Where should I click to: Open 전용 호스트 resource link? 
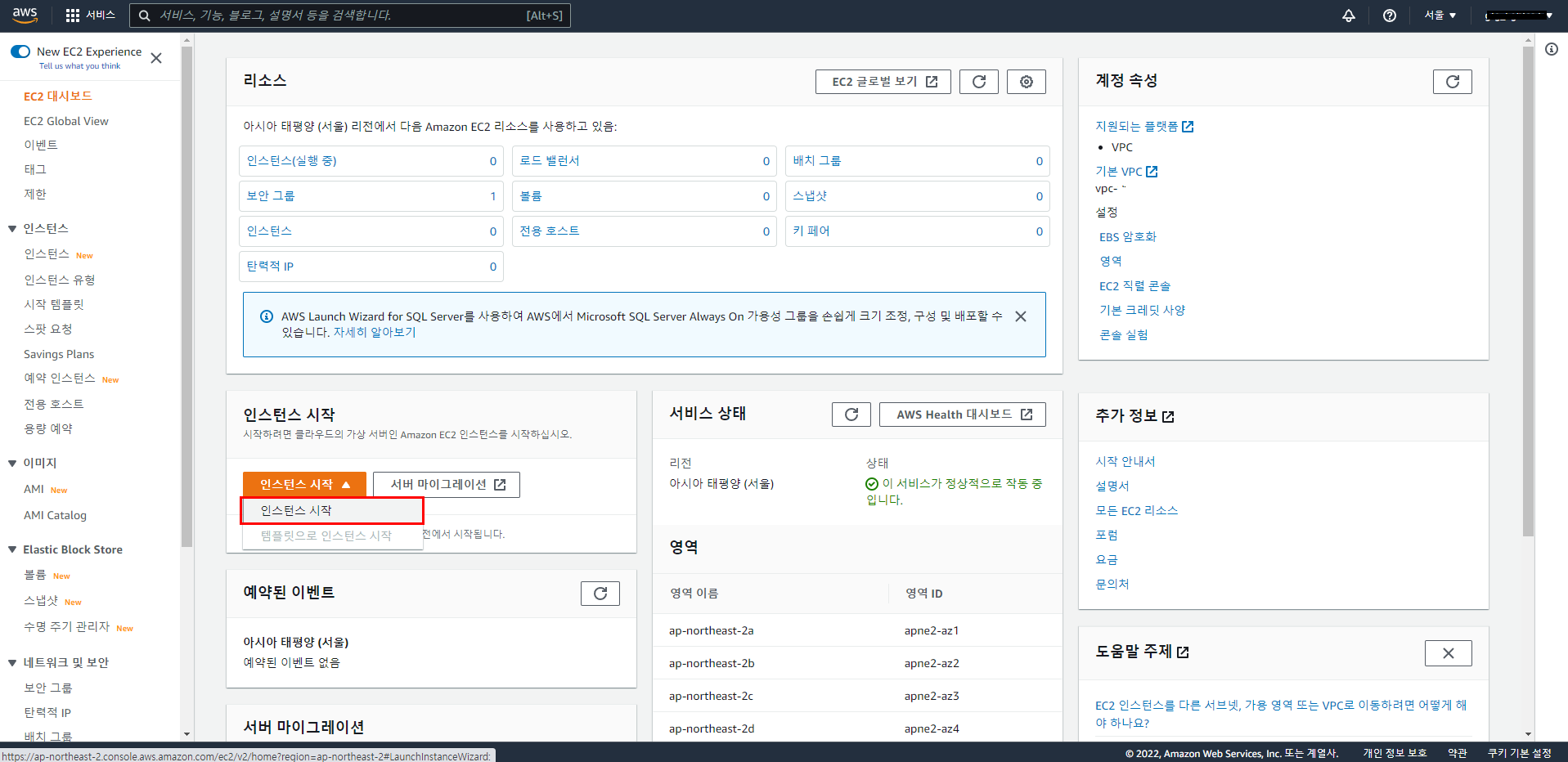click(550, 231)
